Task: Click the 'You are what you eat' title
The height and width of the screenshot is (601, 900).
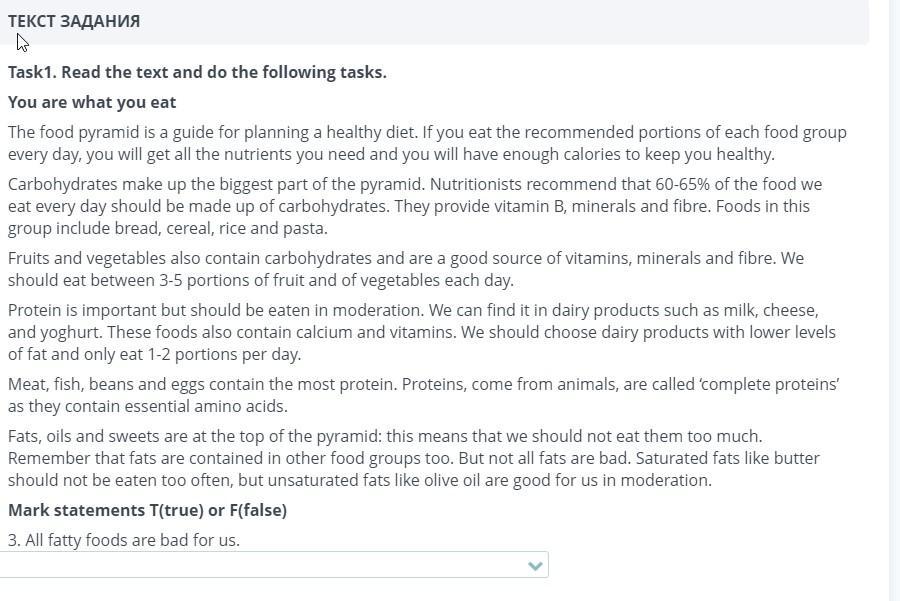Action: pos(92,102)
